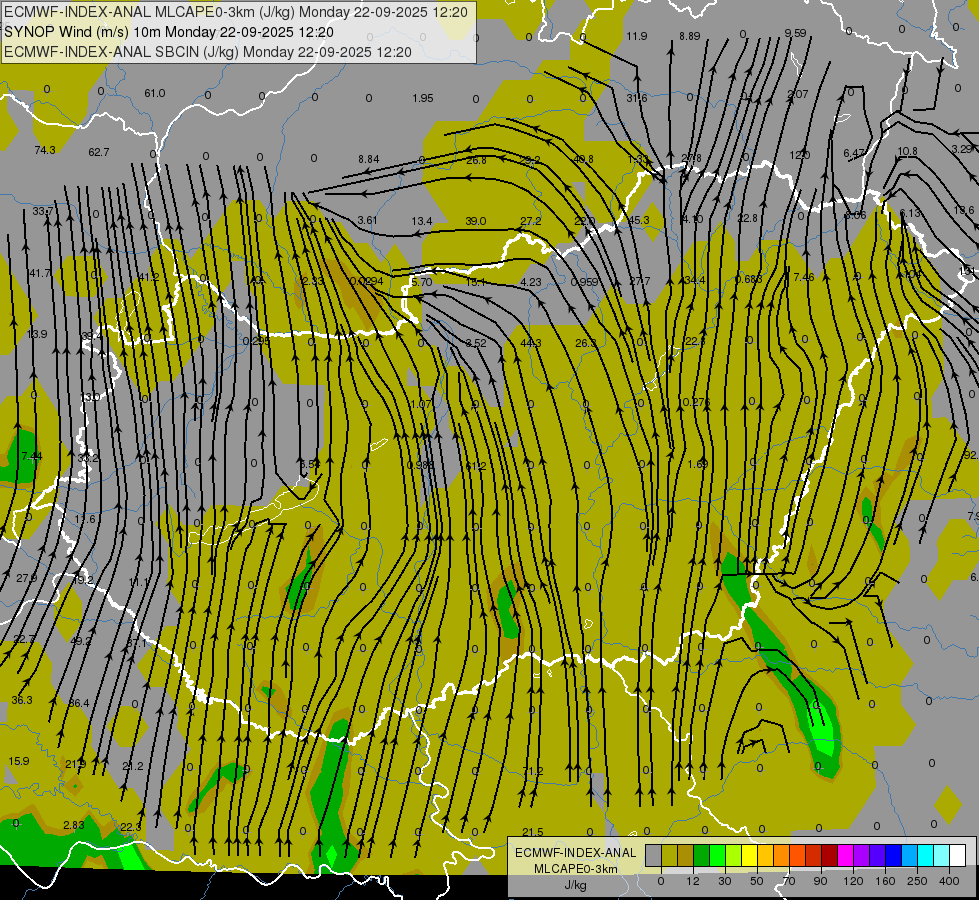Select the white swatch at the legend's end
This screenshot has width=979, height=900.
coord(957,855)
